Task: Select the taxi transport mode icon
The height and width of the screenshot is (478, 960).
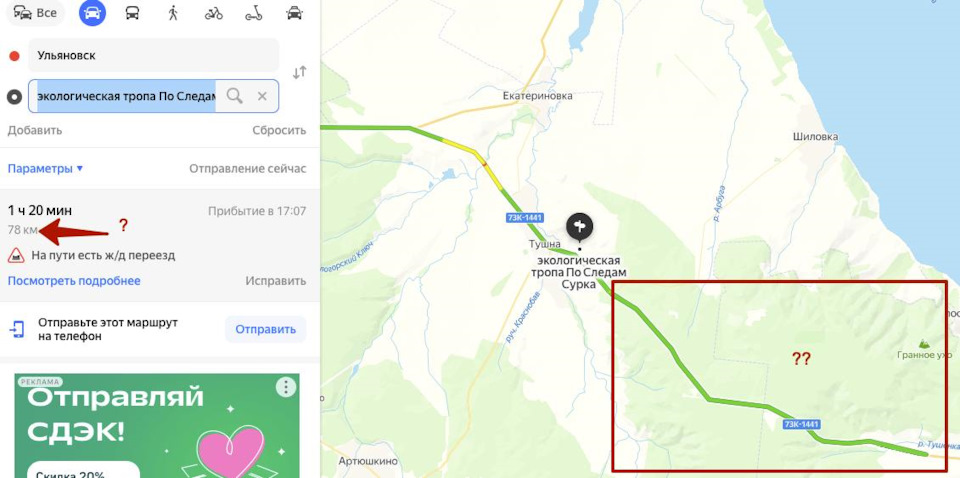Action: click(294, 13)
